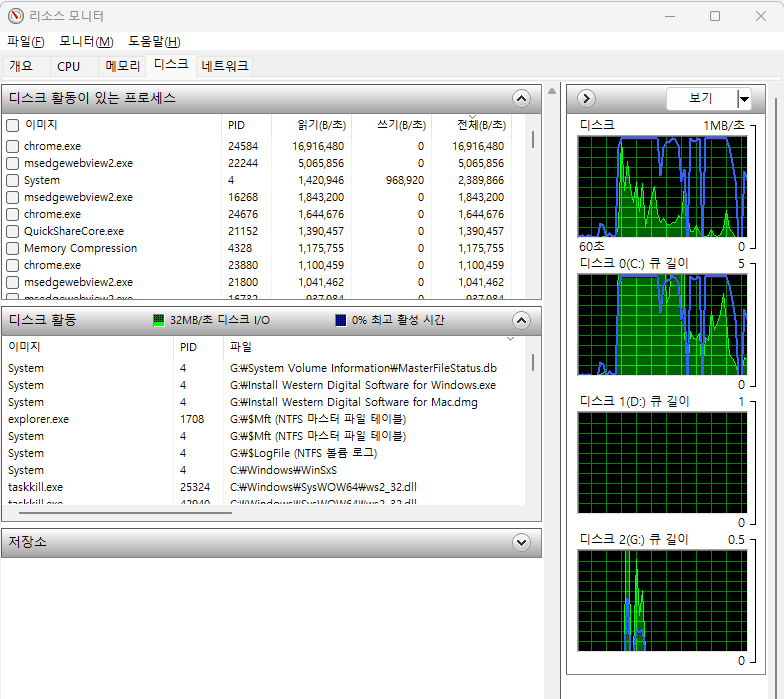784x699 pixels.
Task: Click the 디스크 2(G:) 큐 길이 graph
Action: click(662, 600)
